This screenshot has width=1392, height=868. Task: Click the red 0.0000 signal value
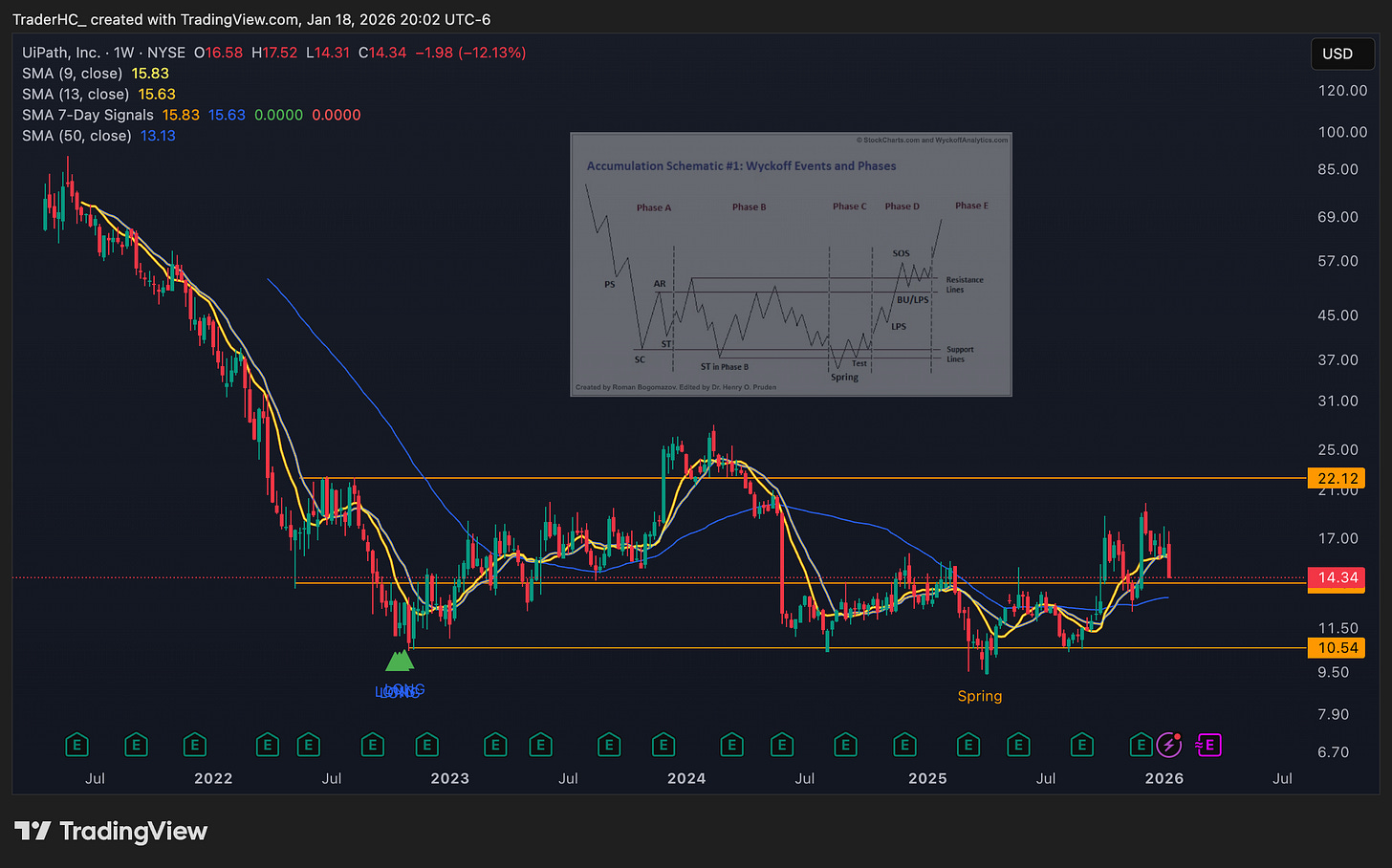(337, 115)
